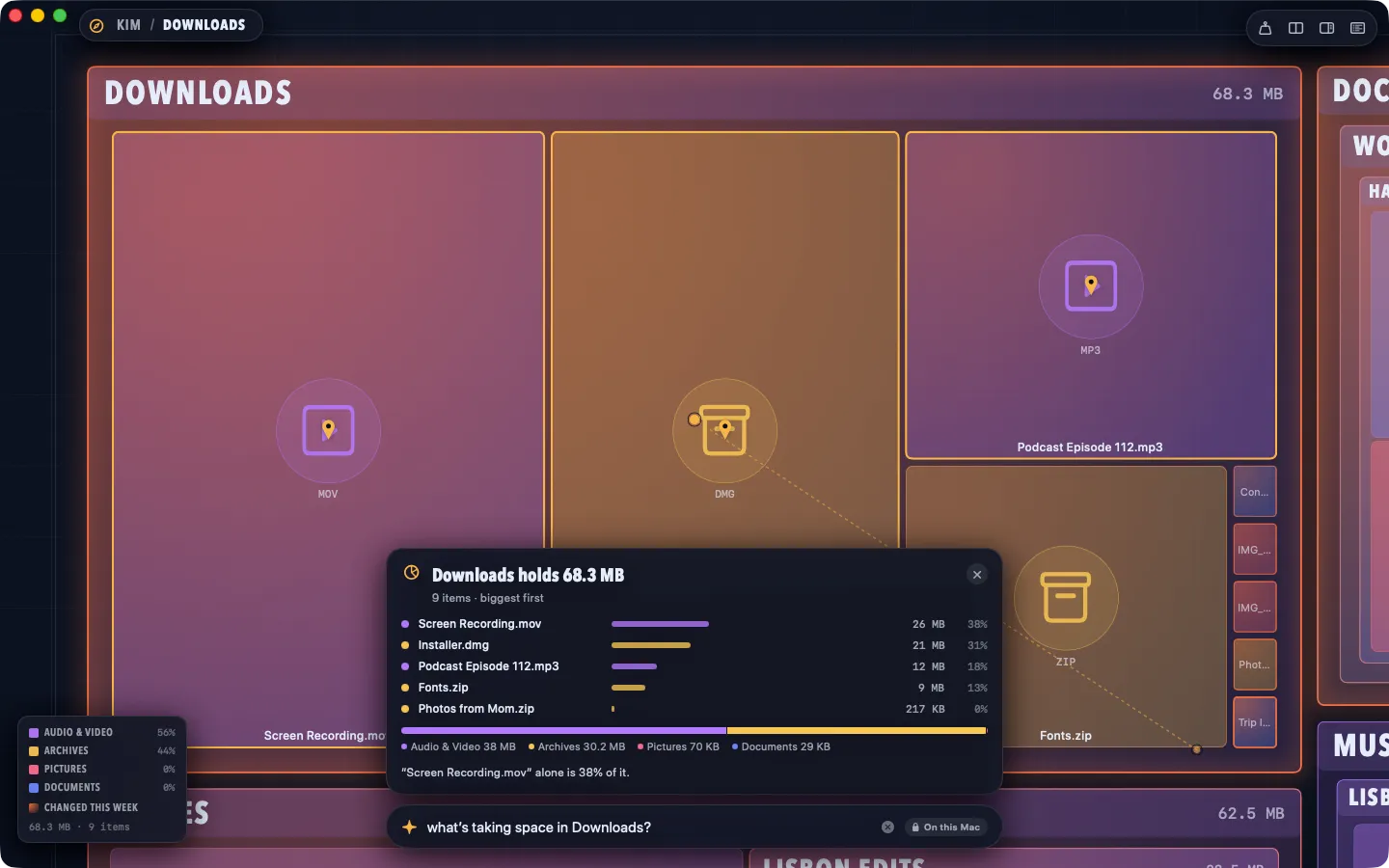Toggle the right sidebar panel
This screenshot has height=868, width=1389.
coord(1327,28)
